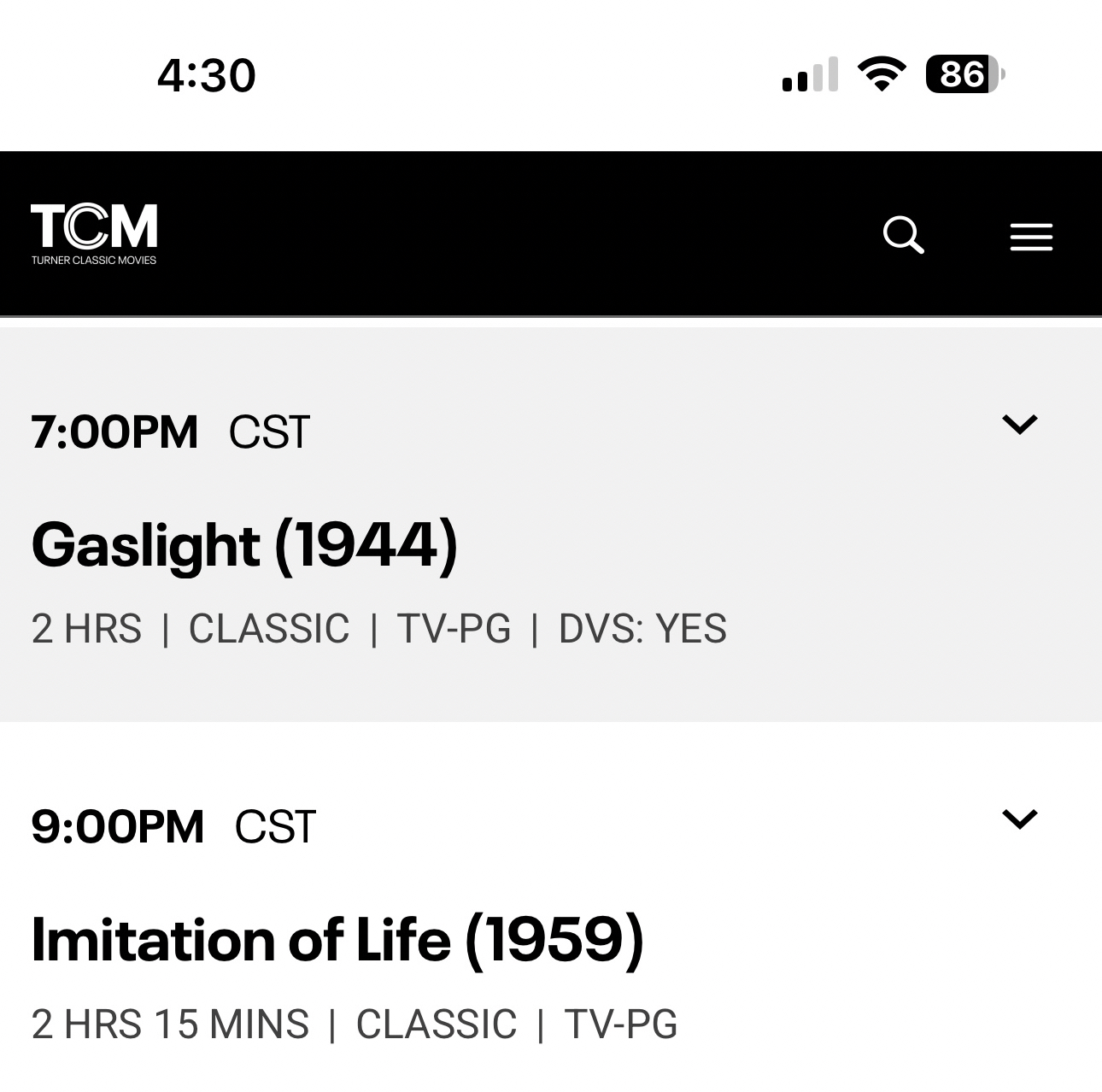The image size is (1102, 1092).
Task: Tap CLASSIC genre tag under Imitation of Life
Action: (x=436, y=1024)
